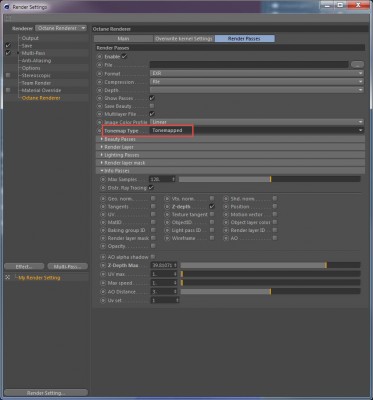Viewport: 373px width, 400px height.
Task: Click the Cinema 4D logo in title bar
Action: (7, 6)
